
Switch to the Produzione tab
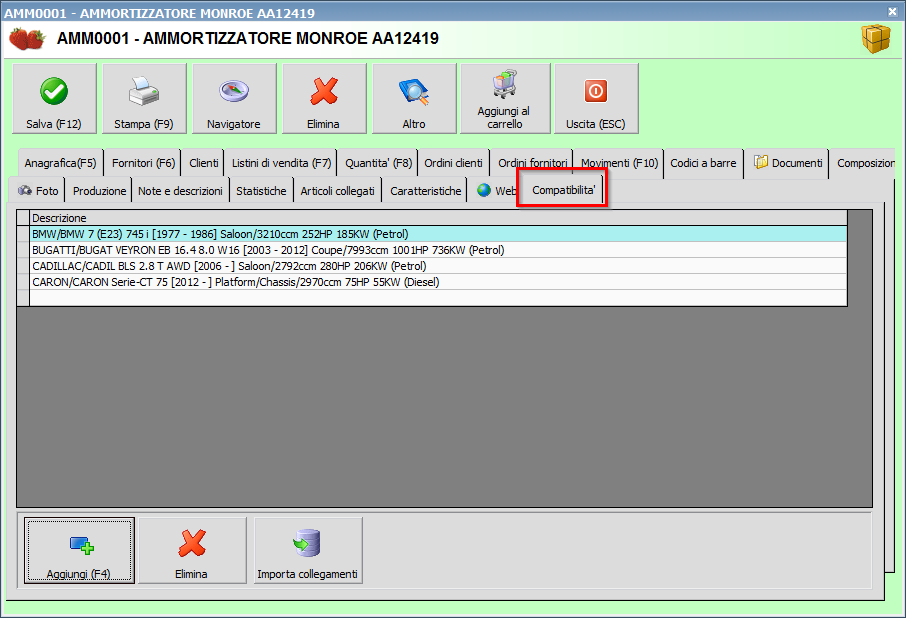pos(99,191)
